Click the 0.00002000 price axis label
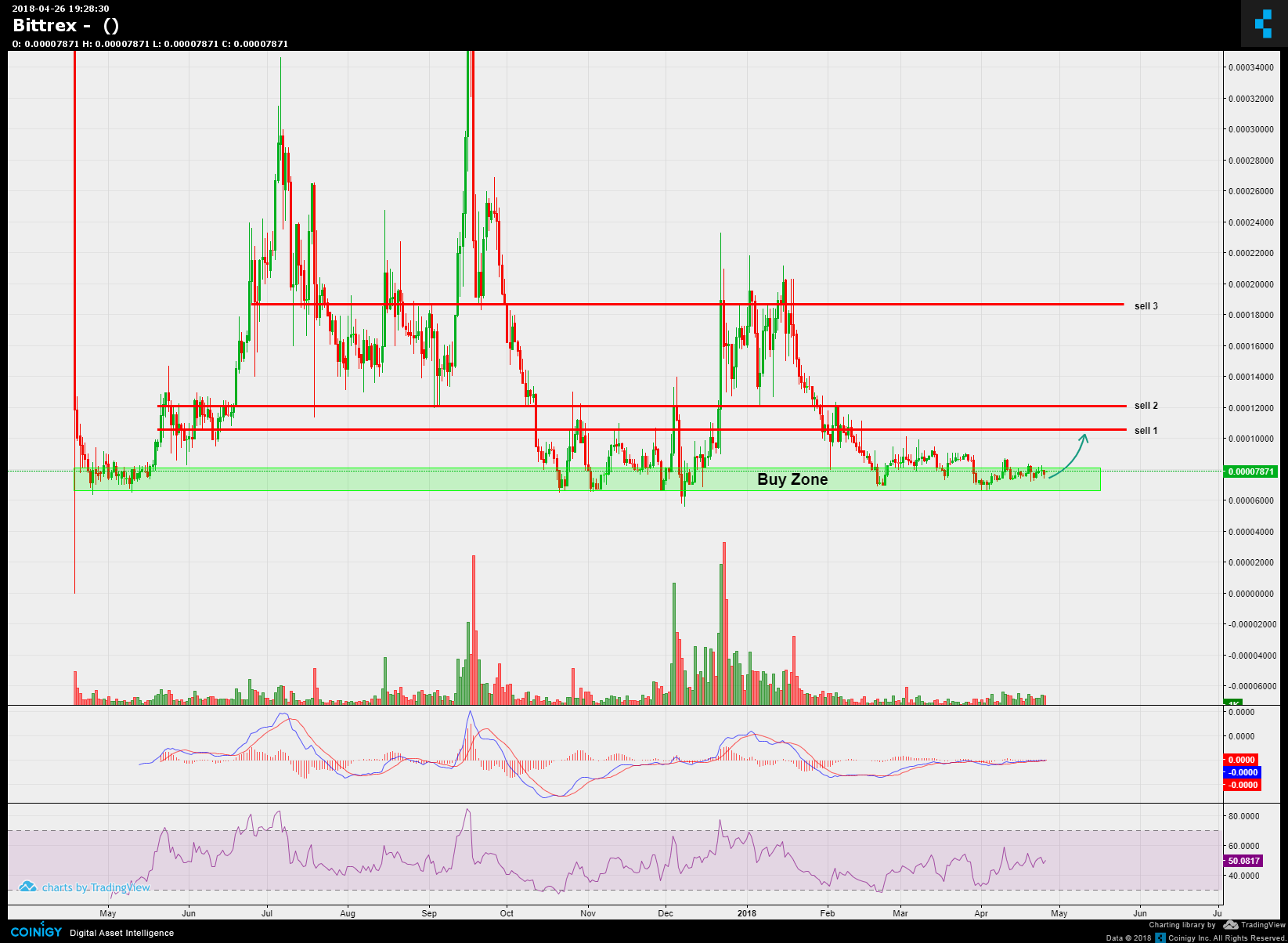This screenshot has width=1288, height=943. tap(1251, 562)
